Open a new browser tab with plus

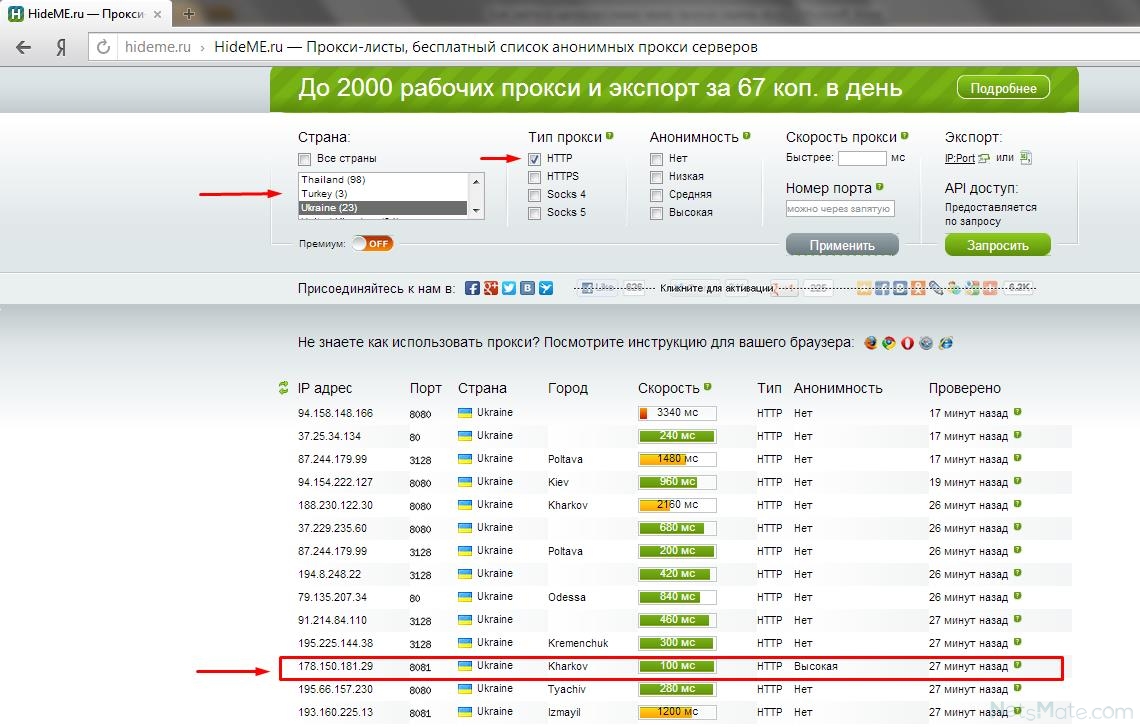189,14
